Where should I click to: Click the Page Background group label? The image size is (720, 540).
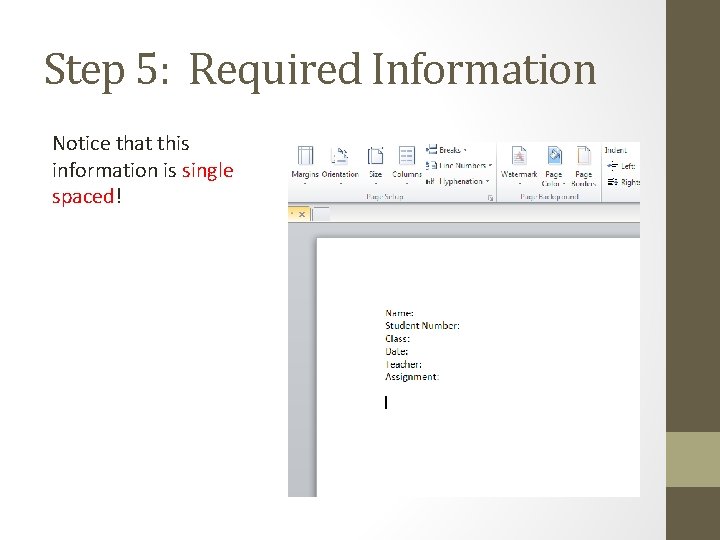(549, 197)
